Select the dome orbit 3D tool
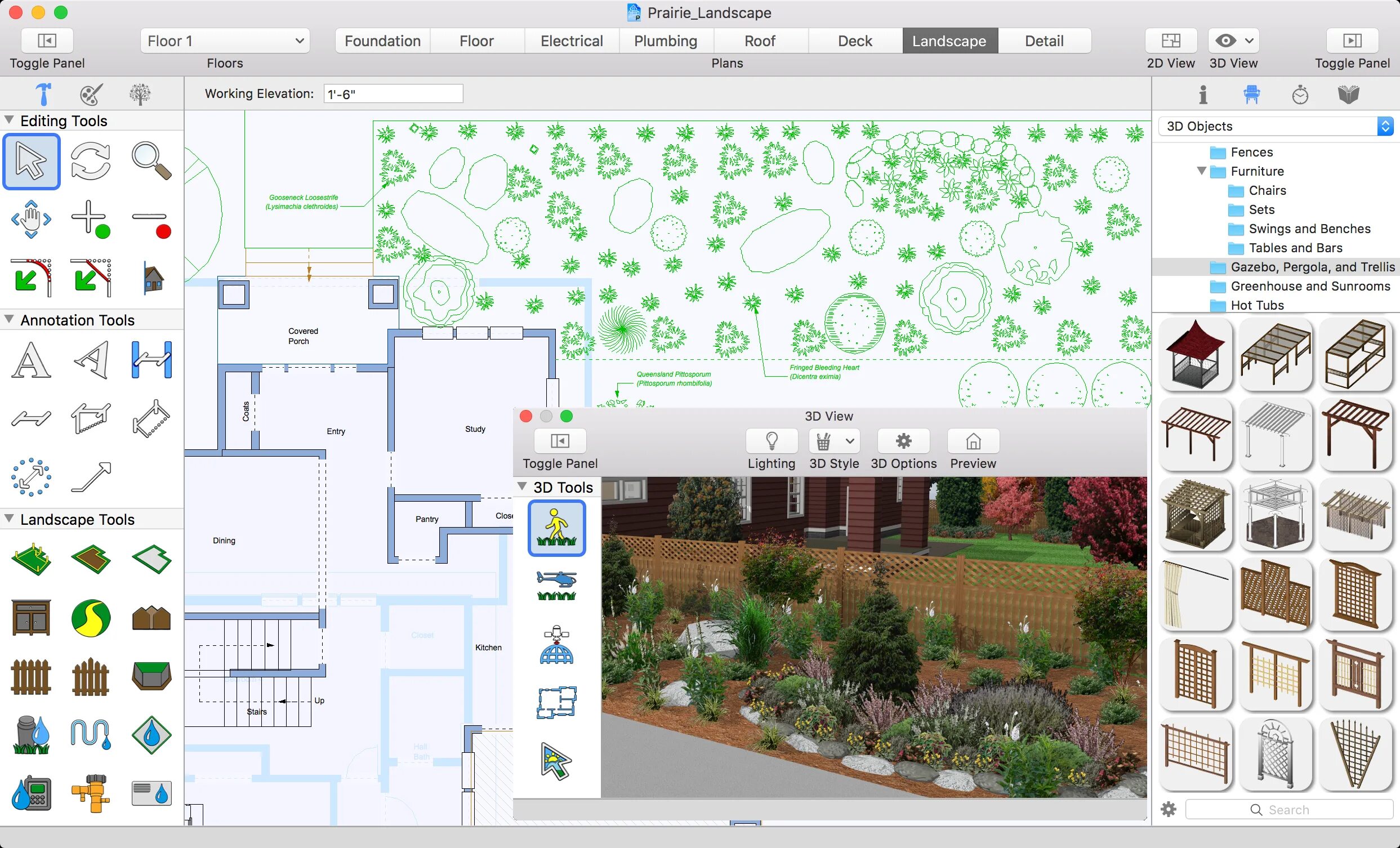Viewport: 1400px width, 848px height. [557, 645]
